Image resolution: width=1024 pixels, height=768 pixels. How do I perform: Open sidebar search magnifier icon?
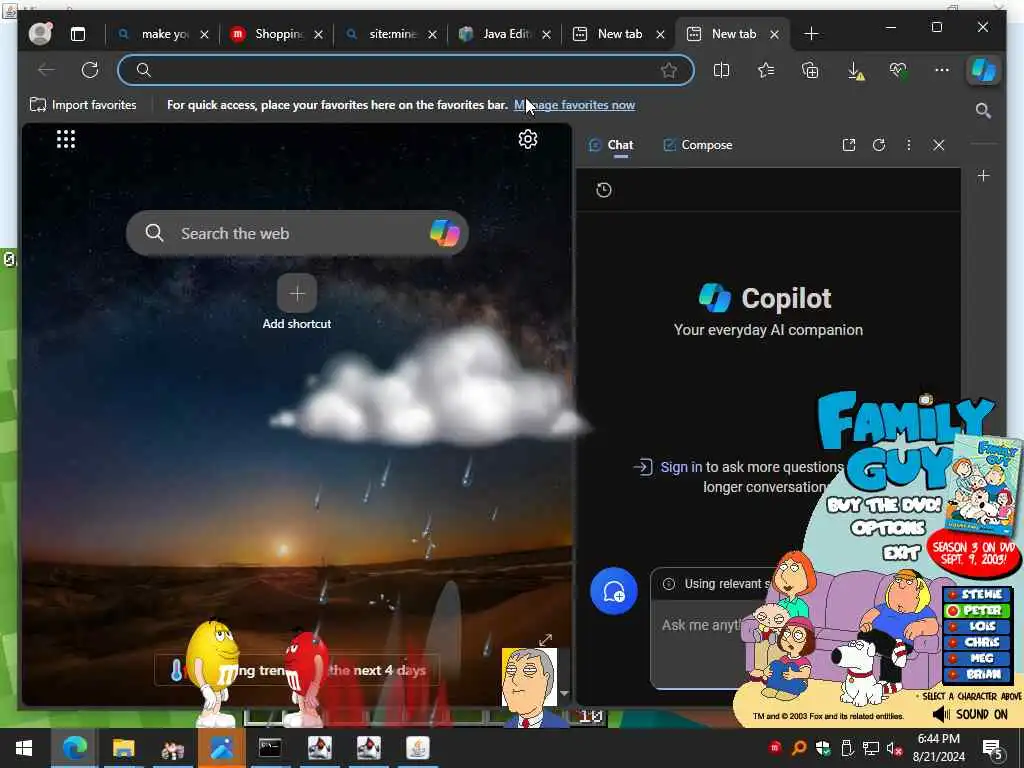pos(983,111)
